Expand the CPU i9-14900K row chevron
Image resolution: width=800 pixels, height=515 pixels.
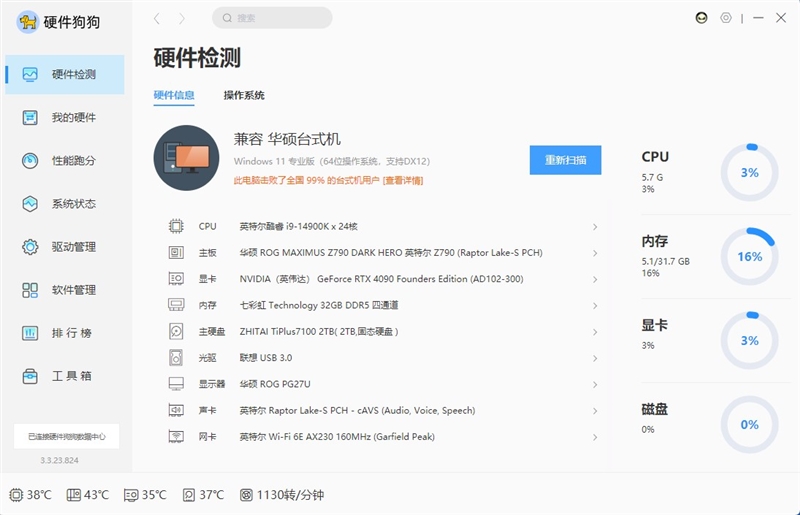tap(595, 227)
